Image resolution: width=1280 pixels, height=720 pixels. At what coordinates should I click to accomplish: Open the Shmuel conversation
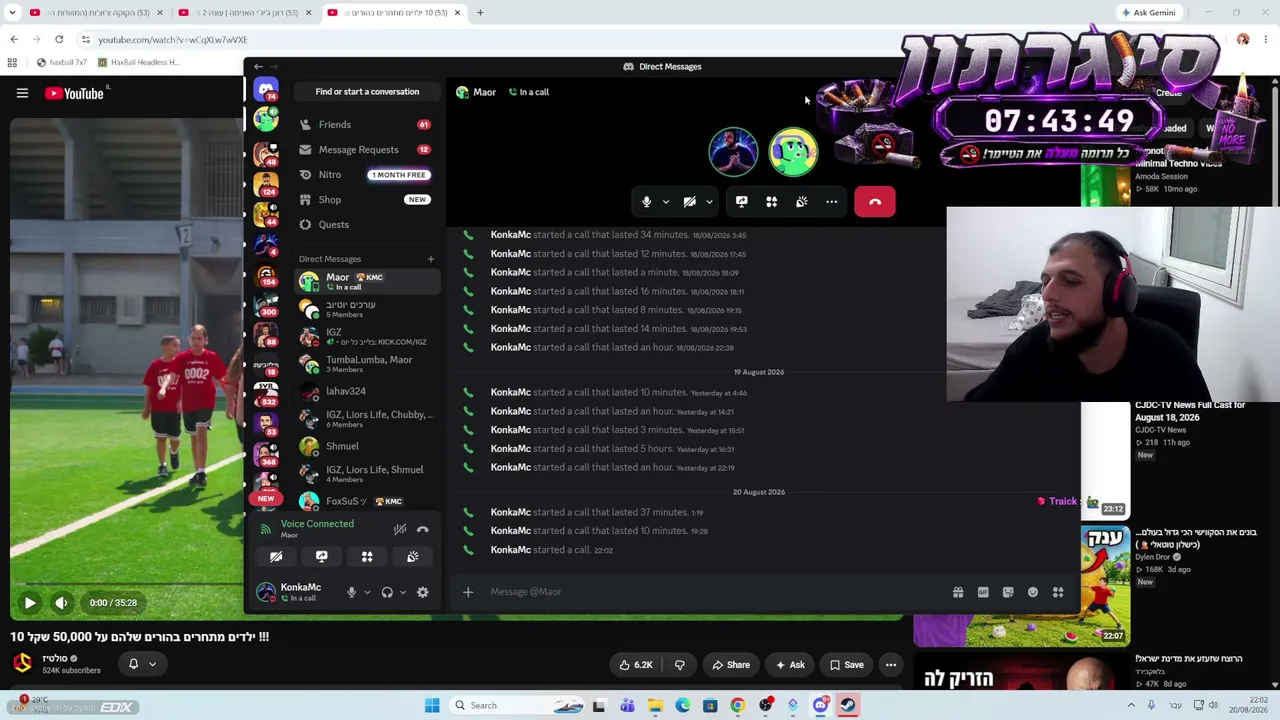click(365, 446)
